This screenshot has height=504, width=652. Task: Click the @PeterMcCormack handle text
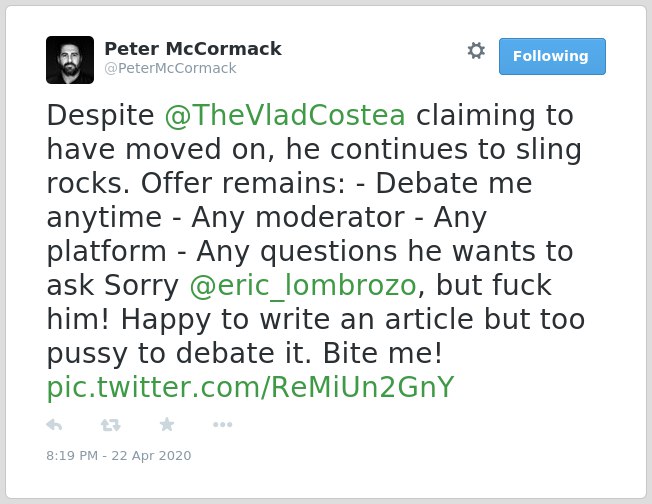coord(170,68)
